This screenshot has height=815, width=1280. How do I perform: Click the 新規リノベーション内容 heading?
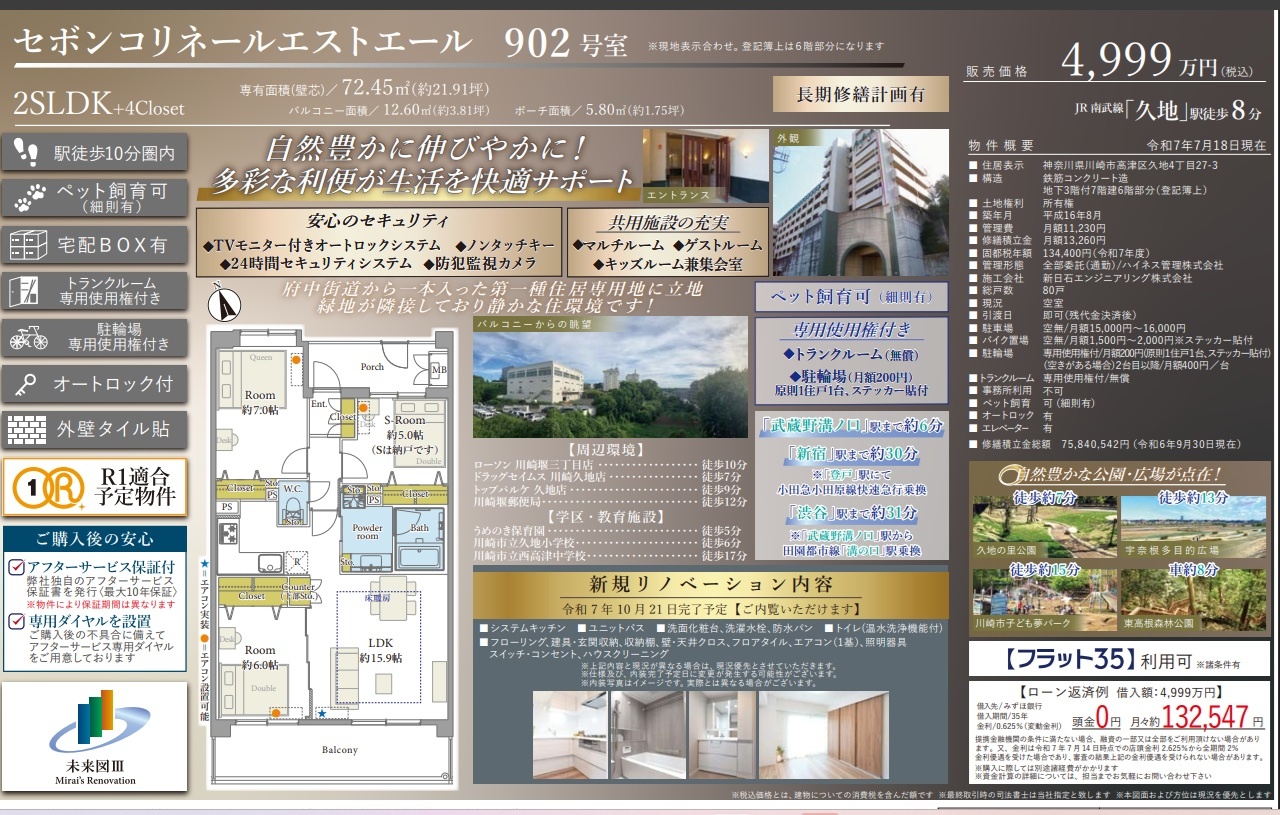pos(709,584)
